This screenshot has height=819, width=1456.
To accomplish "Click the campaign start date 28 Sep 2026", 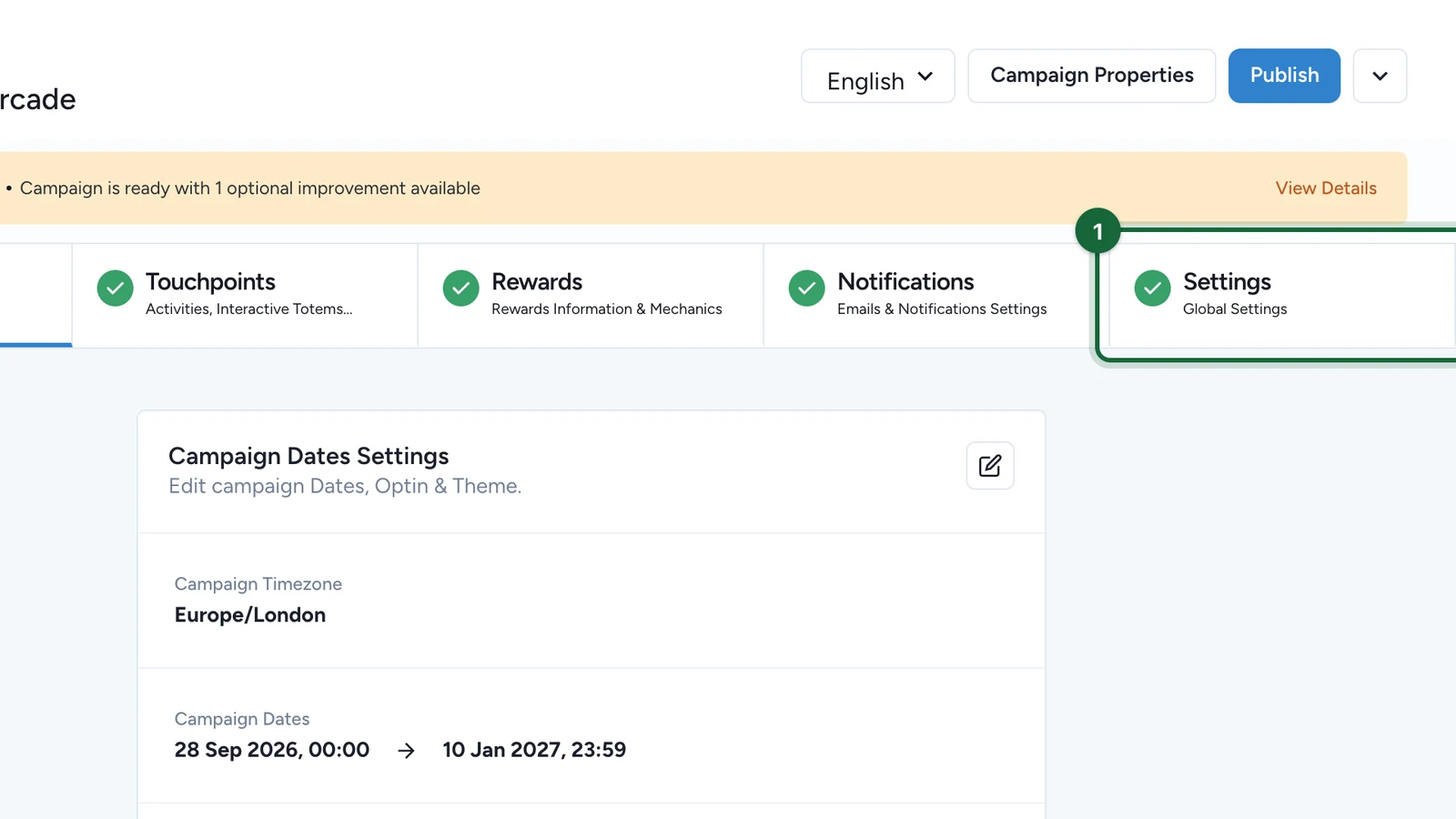I will [272, 750].
